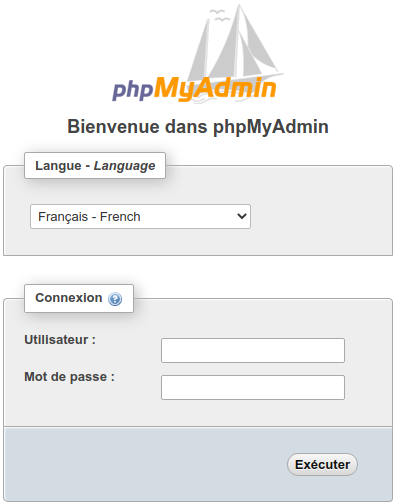Click the purple 'php' logo text

tap(133, 89)
